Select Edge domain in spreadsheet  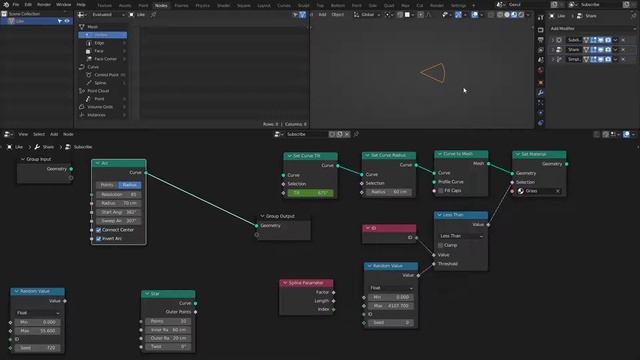[103, 43]
